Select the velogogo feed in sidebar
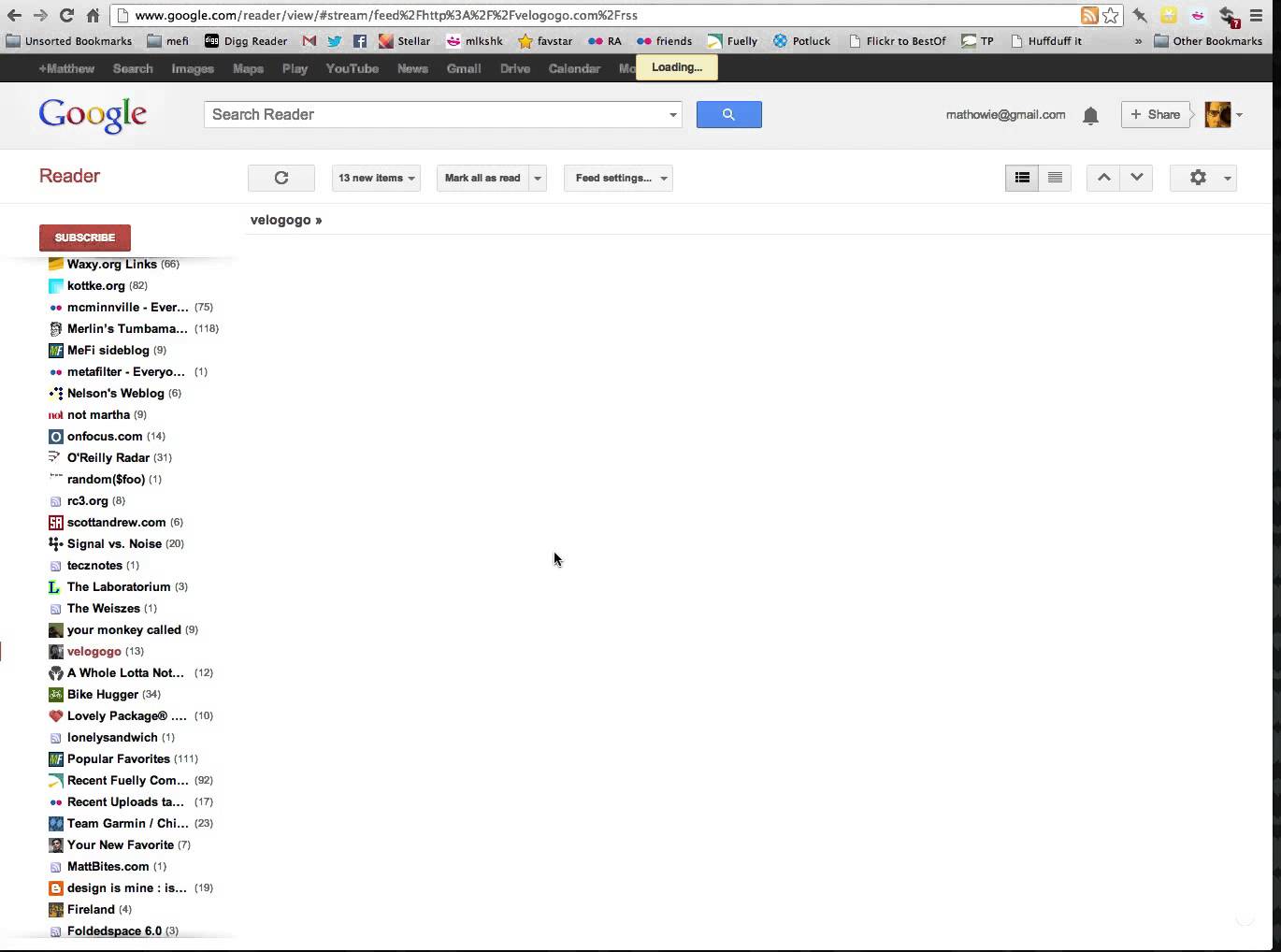Image resolution: width=1281 pixels, height=952 pixels. pos(95,651)
